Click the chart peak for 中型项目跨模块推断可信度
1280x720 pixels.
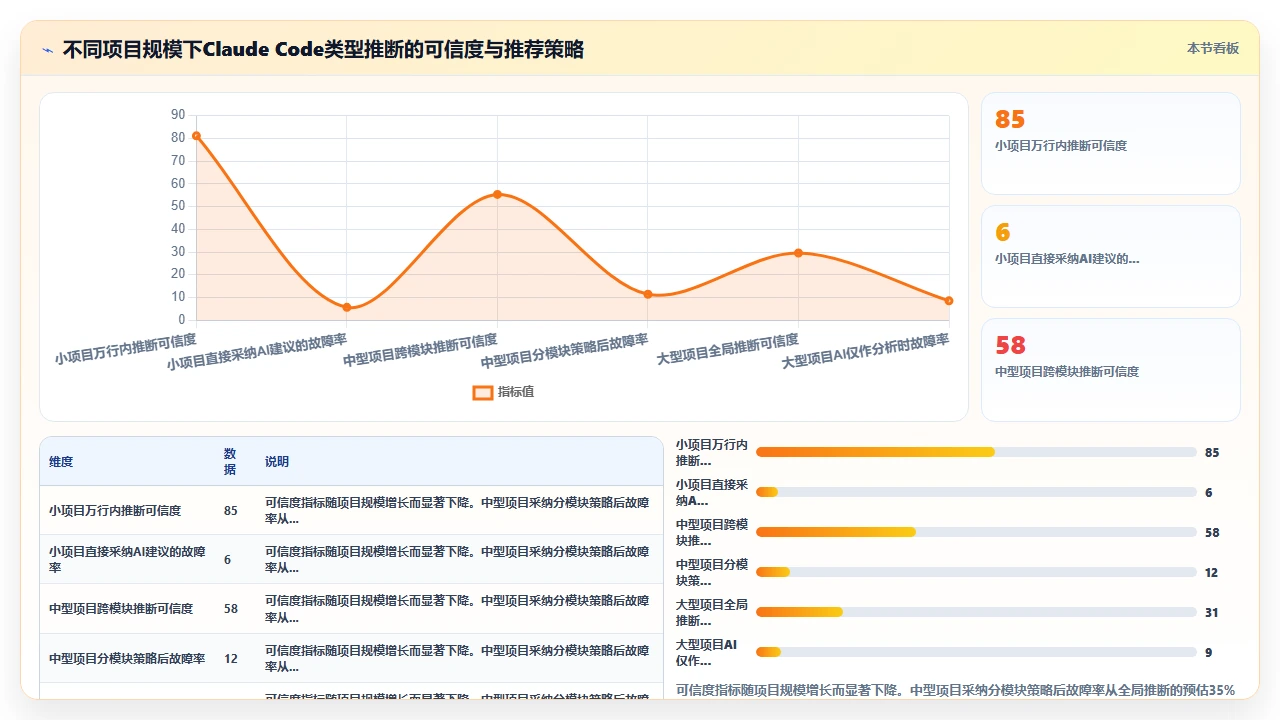point(497,194)
